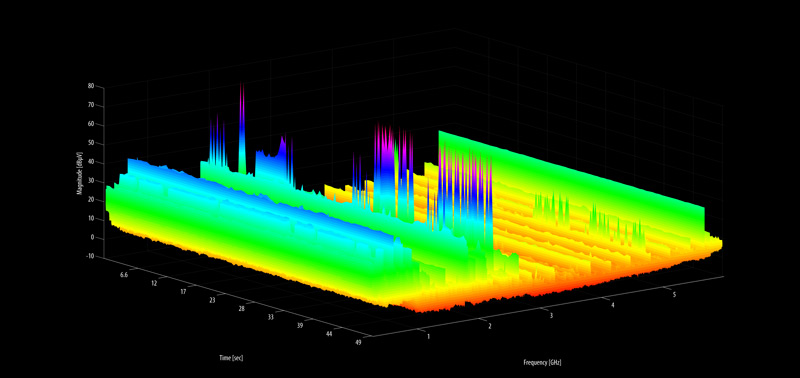Select the 3 GHz frequency tick
The height and width of the screenshot is (378, 800).
click(551, 316)
